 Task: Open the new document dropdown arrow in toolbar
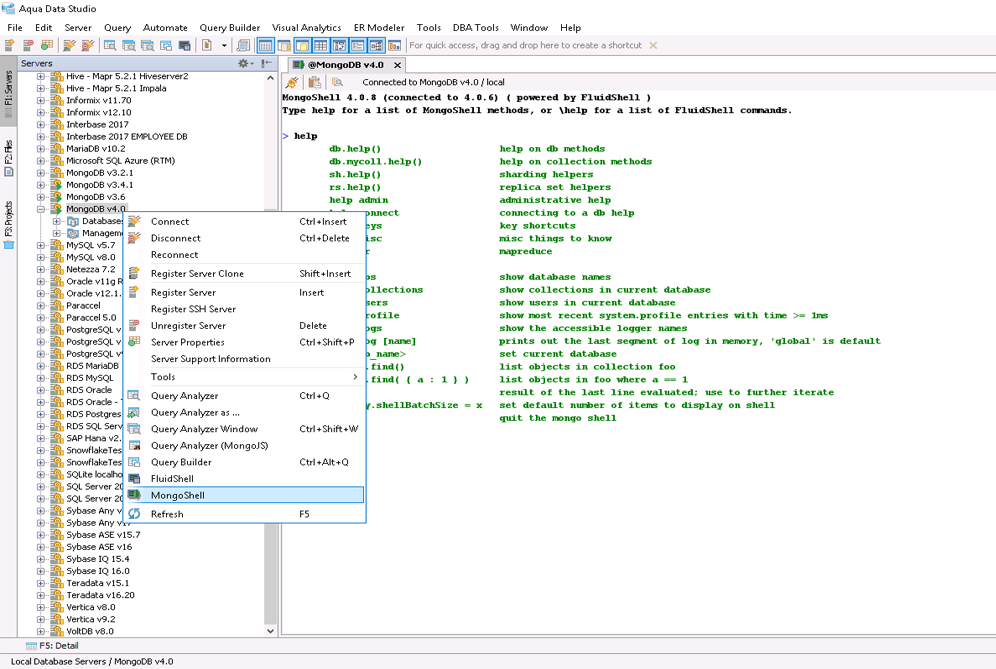224,45
